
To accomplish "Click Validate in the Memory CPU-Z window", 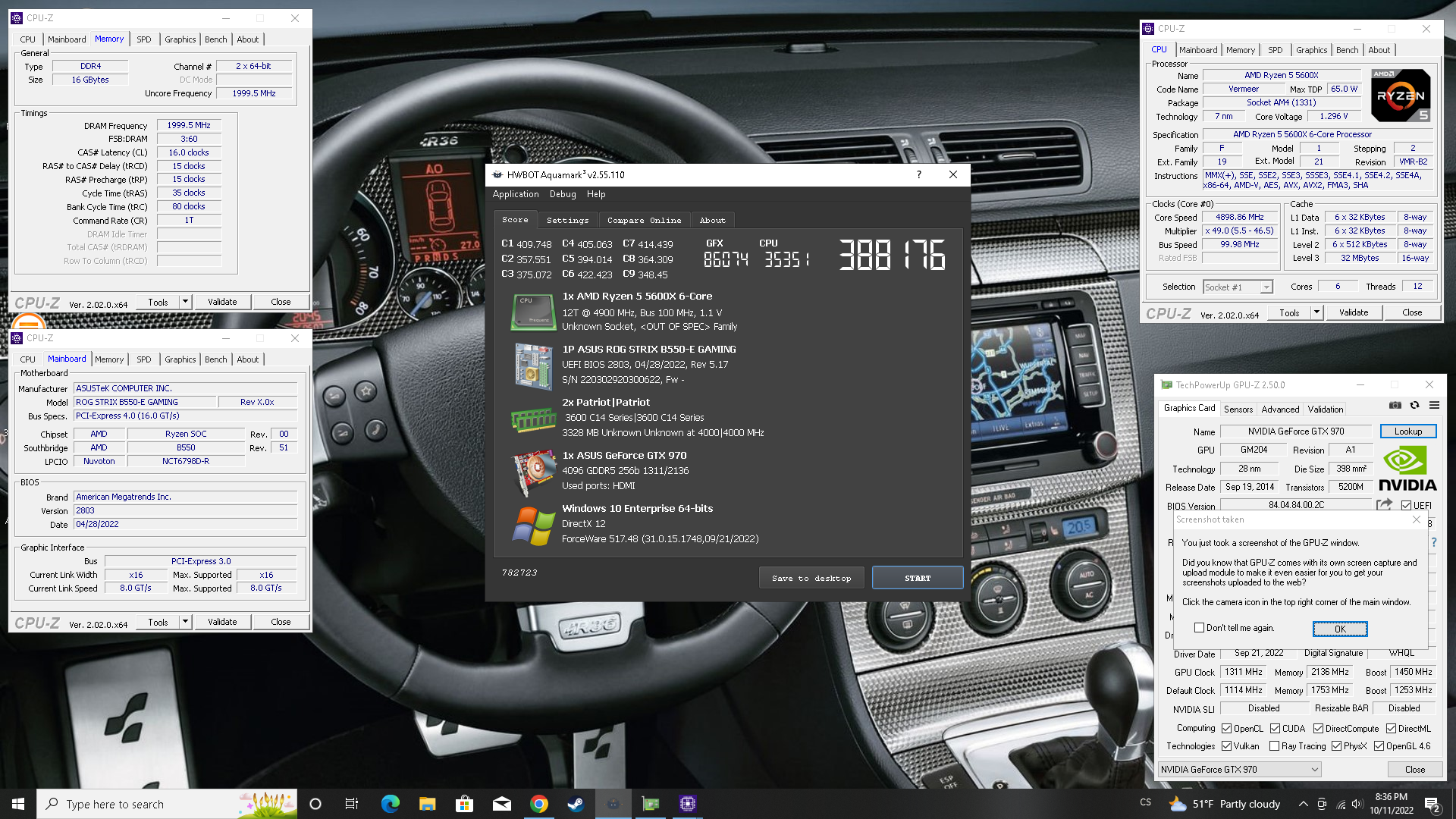I will 222,302.
